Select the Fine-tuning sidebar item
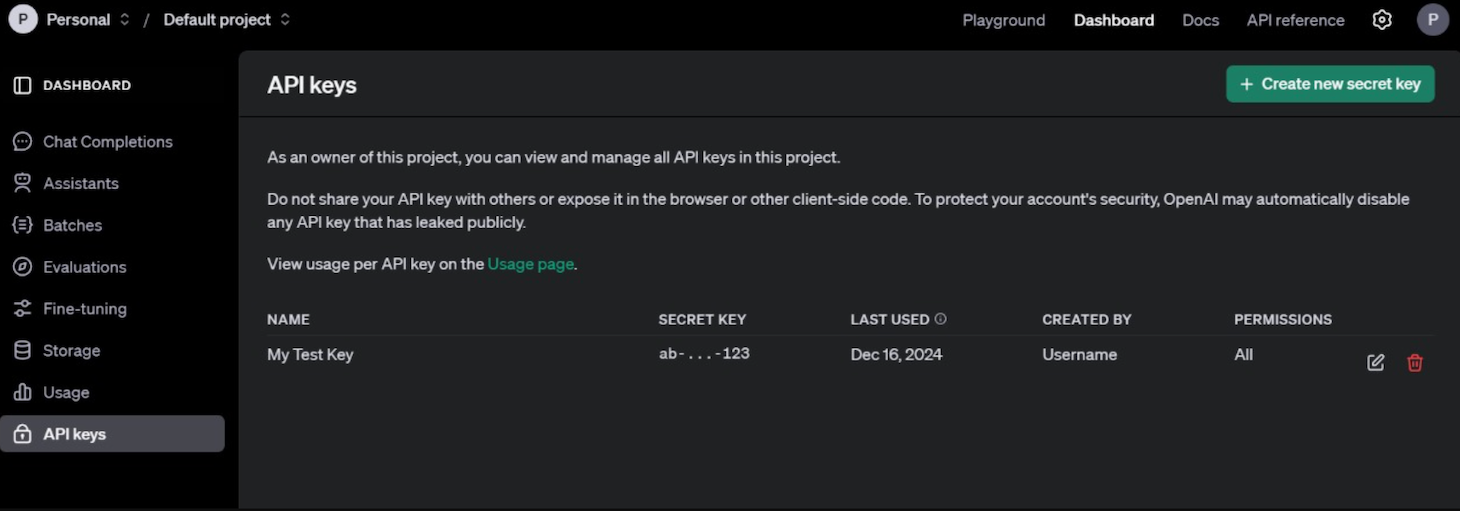Screen dimensions: 1460x511 coord(84,309)
